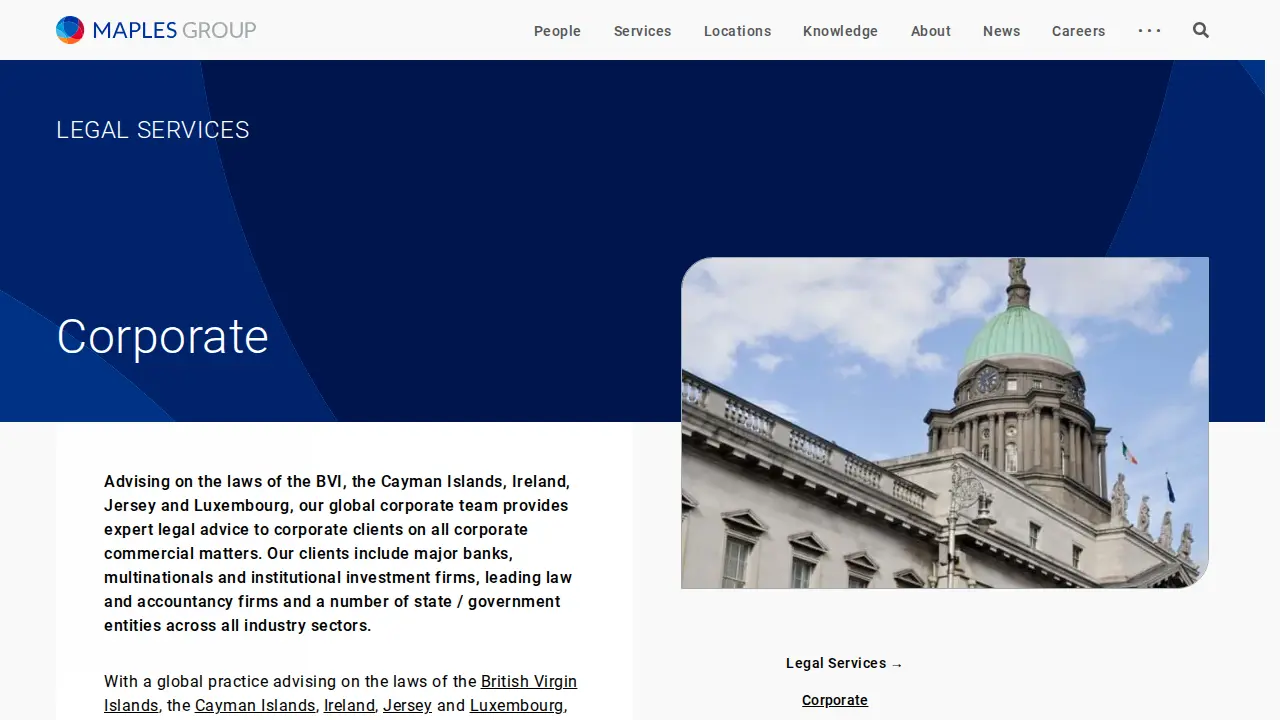The height and width of the screenshot is (720, 1280).
Task: Open the People menu
Action: [557, 31]
